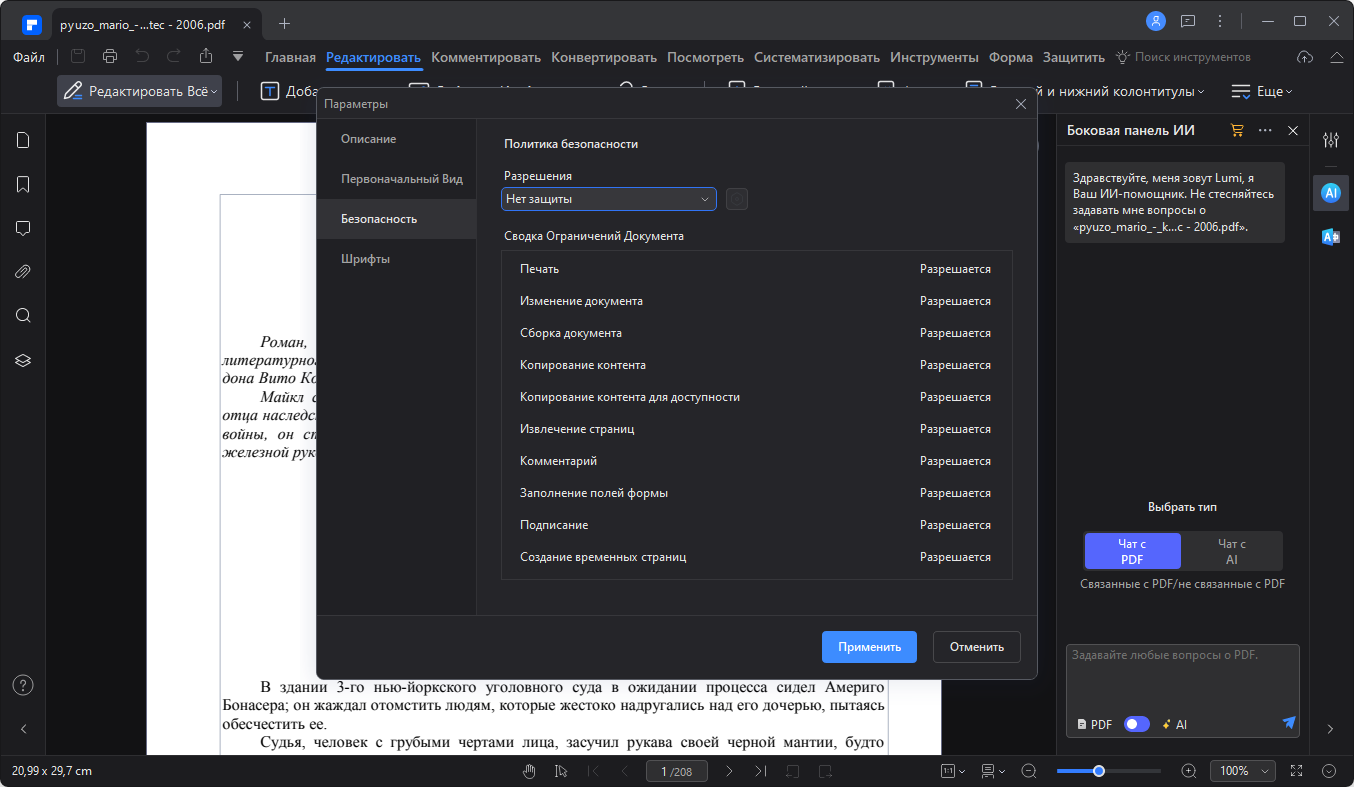Expand the 100% zoom level dropdown
Viewport: 1354px width, 787px height.
1243,771
